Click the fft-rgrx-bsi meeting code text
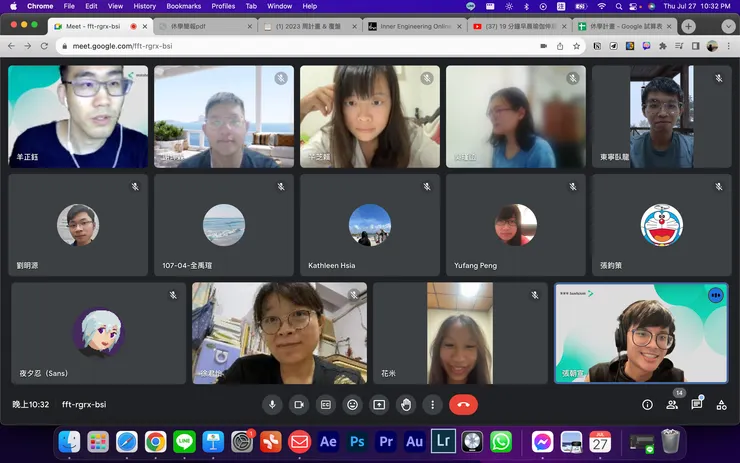This screenshot has width=740, height=463. pos(84,404)
